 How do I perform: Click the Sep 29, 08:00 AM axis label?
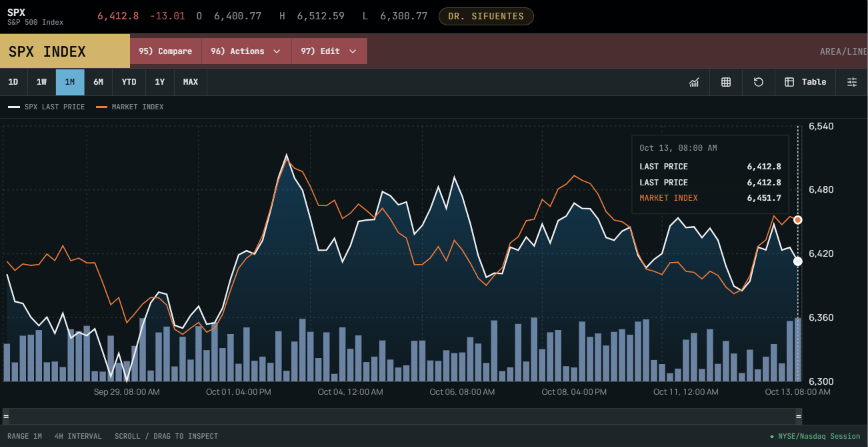pyautogui.click(x=127, y=392)
